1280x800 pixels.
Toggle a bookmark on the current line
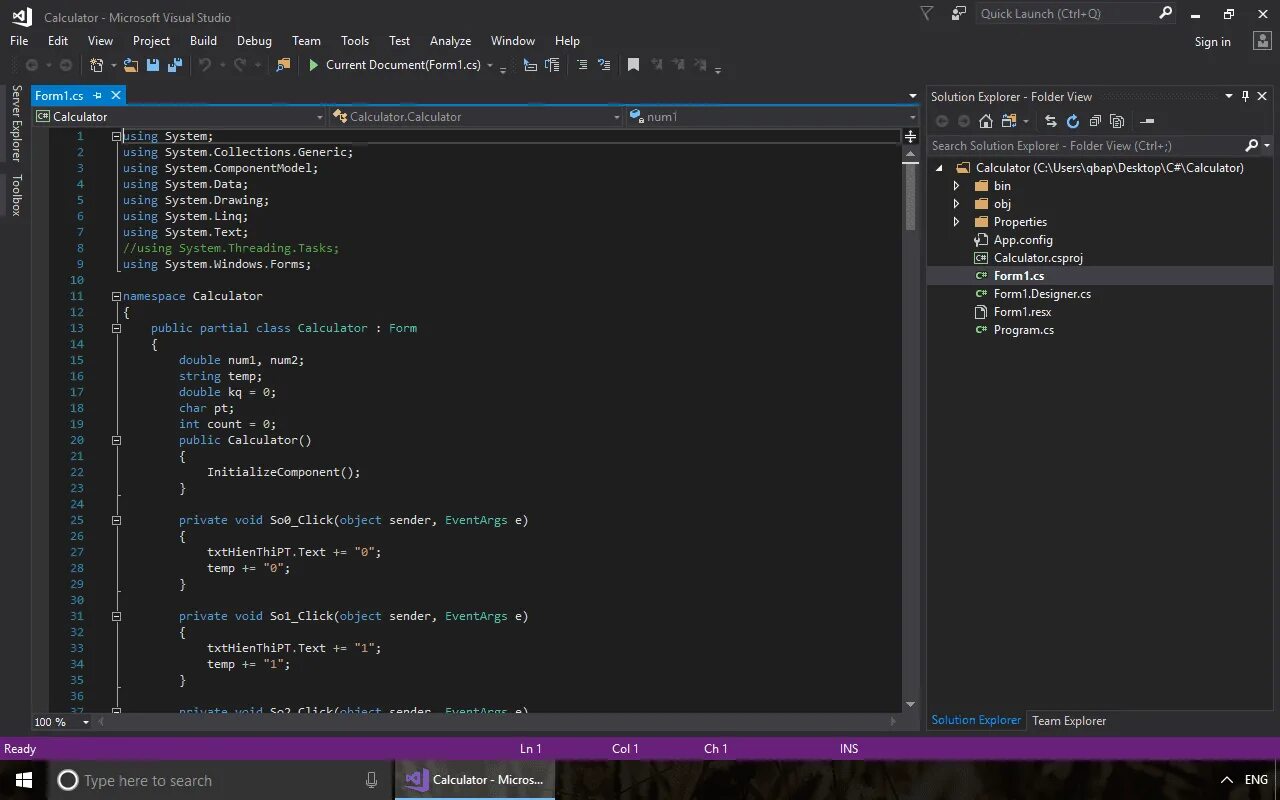click(x=633, y=65)
